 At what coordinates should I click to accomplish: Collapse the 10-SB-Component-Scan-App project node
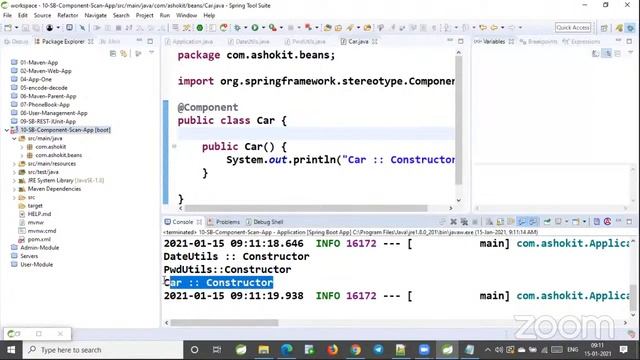point(7,130)
